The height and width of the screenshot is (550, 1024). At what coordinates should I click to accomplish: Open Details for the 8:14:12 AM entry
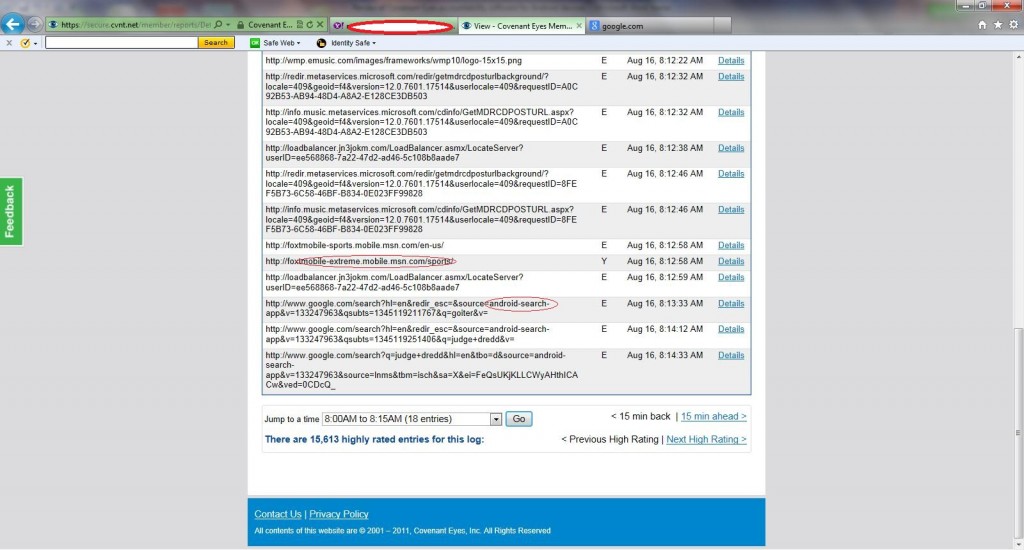tap(731, 329)
